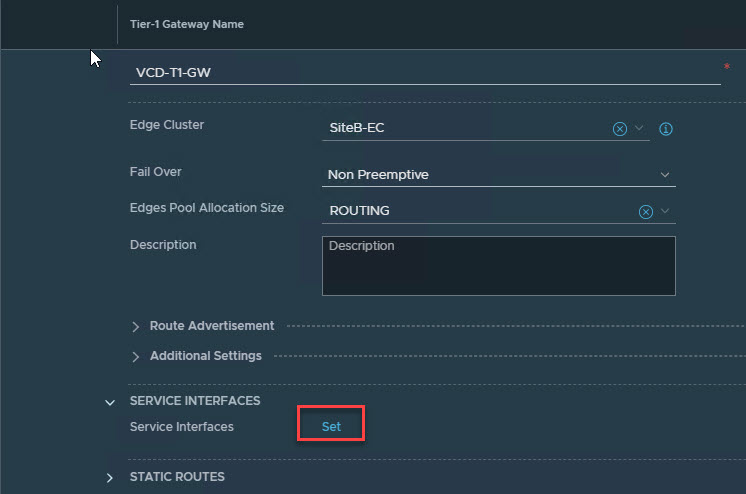The width and height of the screenshot is (746, 494).
Task: Open the Fail Over dropdown arrow
Action: (665, 175)
